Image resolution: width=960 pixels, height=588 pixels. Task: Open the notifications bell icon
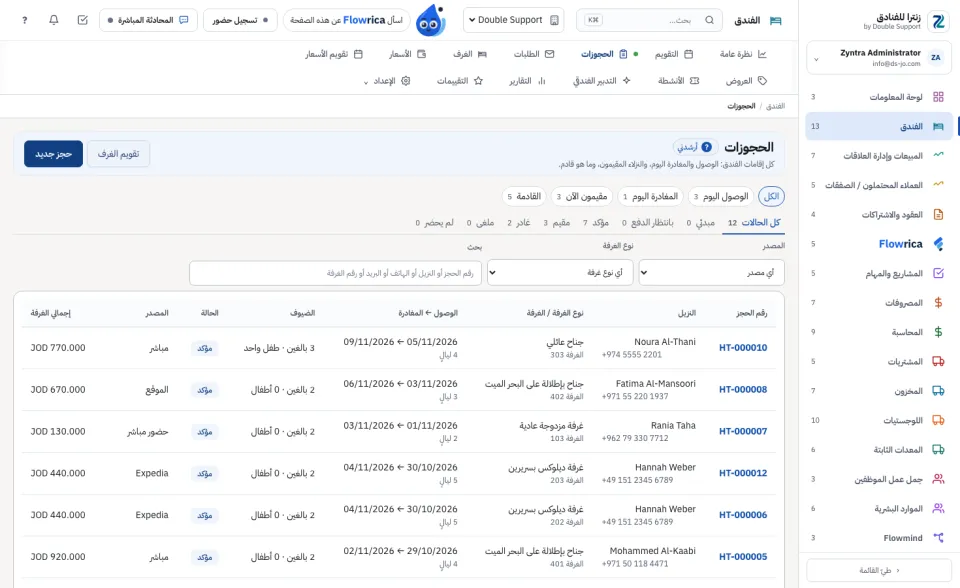(x=54, y=20)
